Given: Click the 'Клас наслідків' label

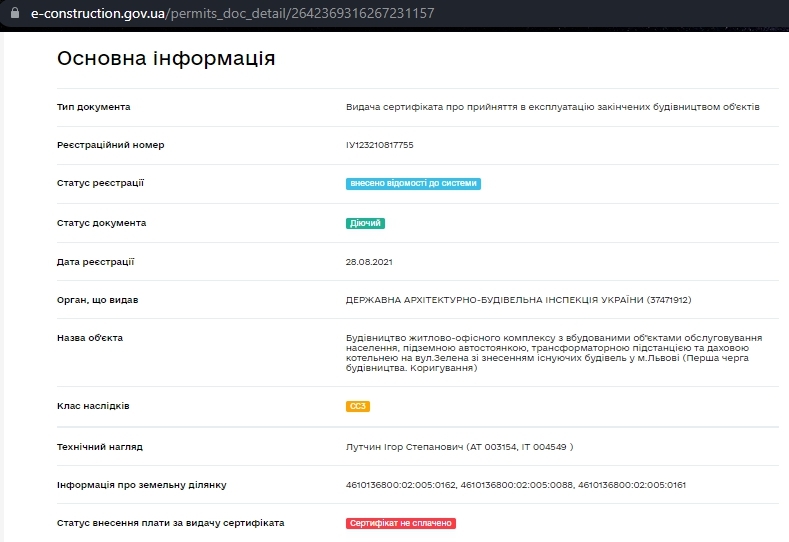Looking at the screenshot, I should click(x=93, y=406).
